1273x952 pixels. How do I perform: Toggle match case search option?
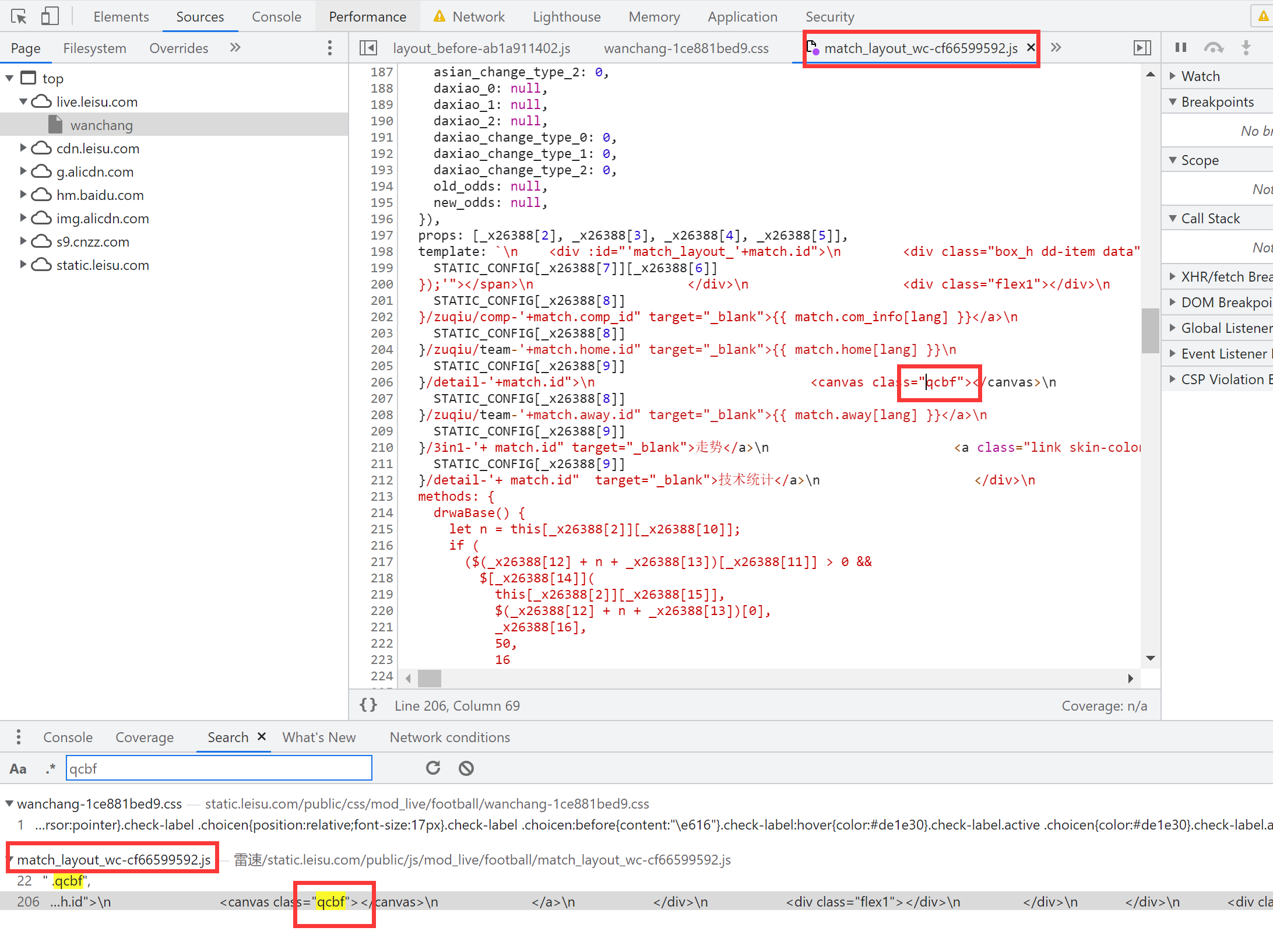pos(18,768)
